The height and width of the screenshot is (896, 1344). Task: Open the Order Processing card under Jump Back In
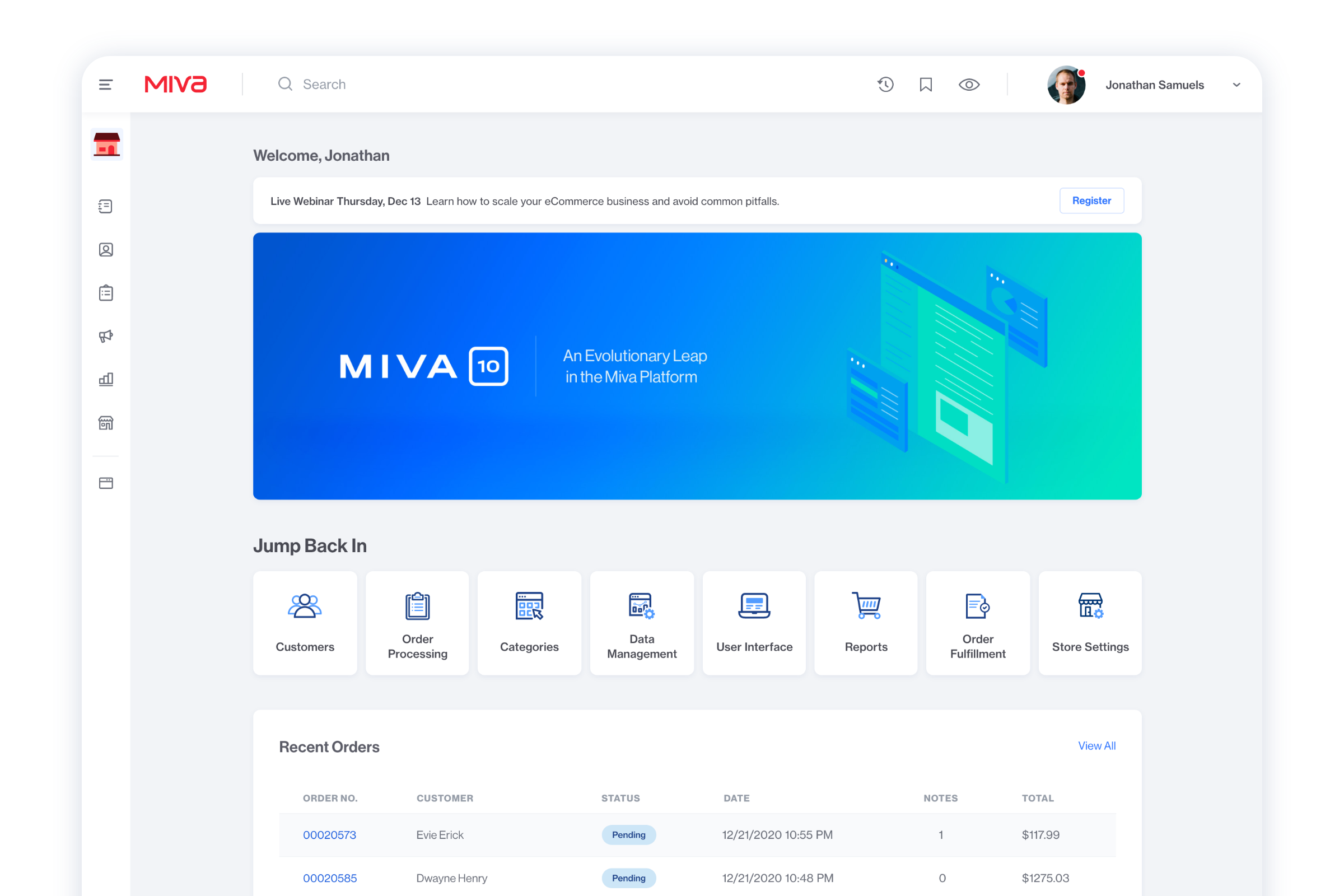click(417, 623)
